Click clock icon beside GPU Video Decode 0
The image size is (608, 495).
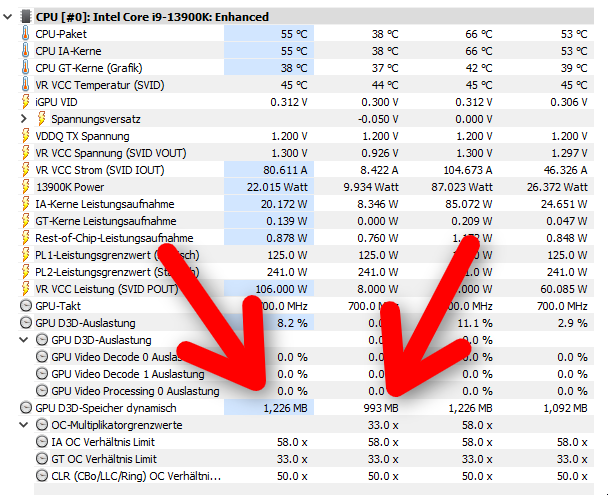(41, 357)
